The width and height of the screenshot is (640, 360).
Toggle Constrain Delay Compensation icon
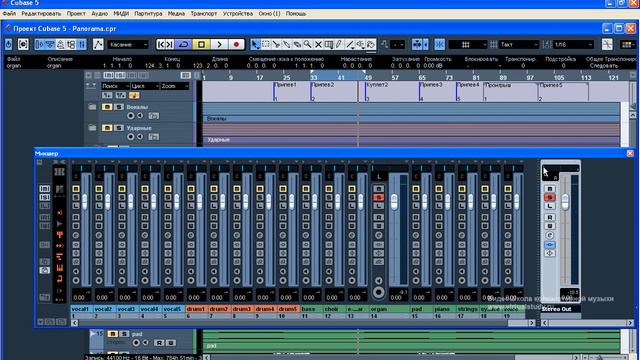coord(23,44)
